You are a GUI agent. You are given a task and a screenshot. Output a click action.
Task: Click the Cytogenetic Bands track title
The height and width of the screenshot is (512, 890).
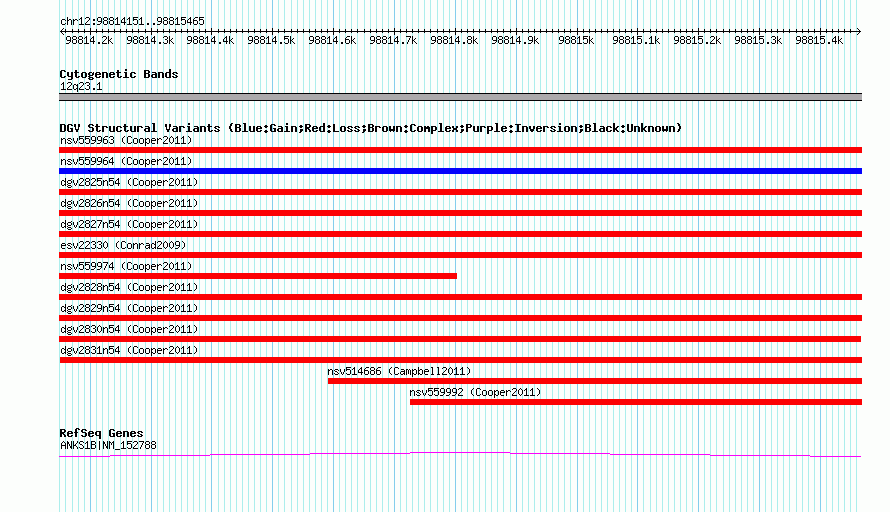119,74
